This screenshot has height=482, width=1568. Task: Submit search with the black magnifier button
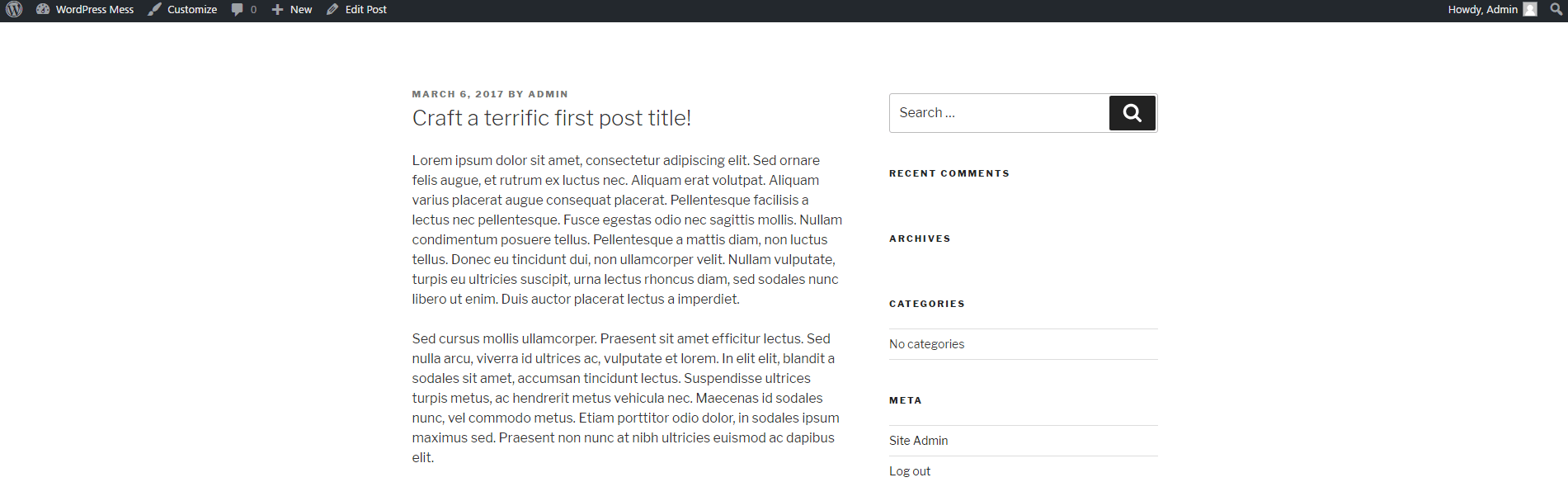coord(1132,113)
